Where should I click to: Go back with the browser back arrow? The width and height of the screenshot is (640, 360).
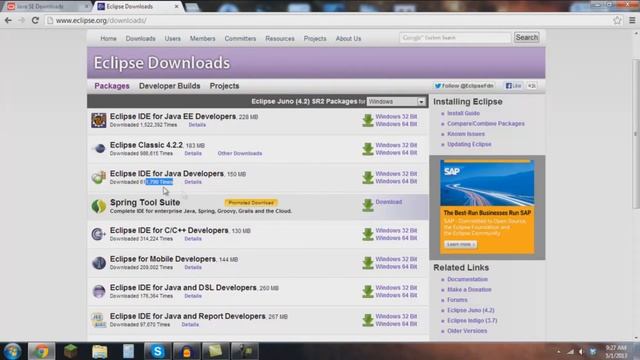tap(8, 20)
